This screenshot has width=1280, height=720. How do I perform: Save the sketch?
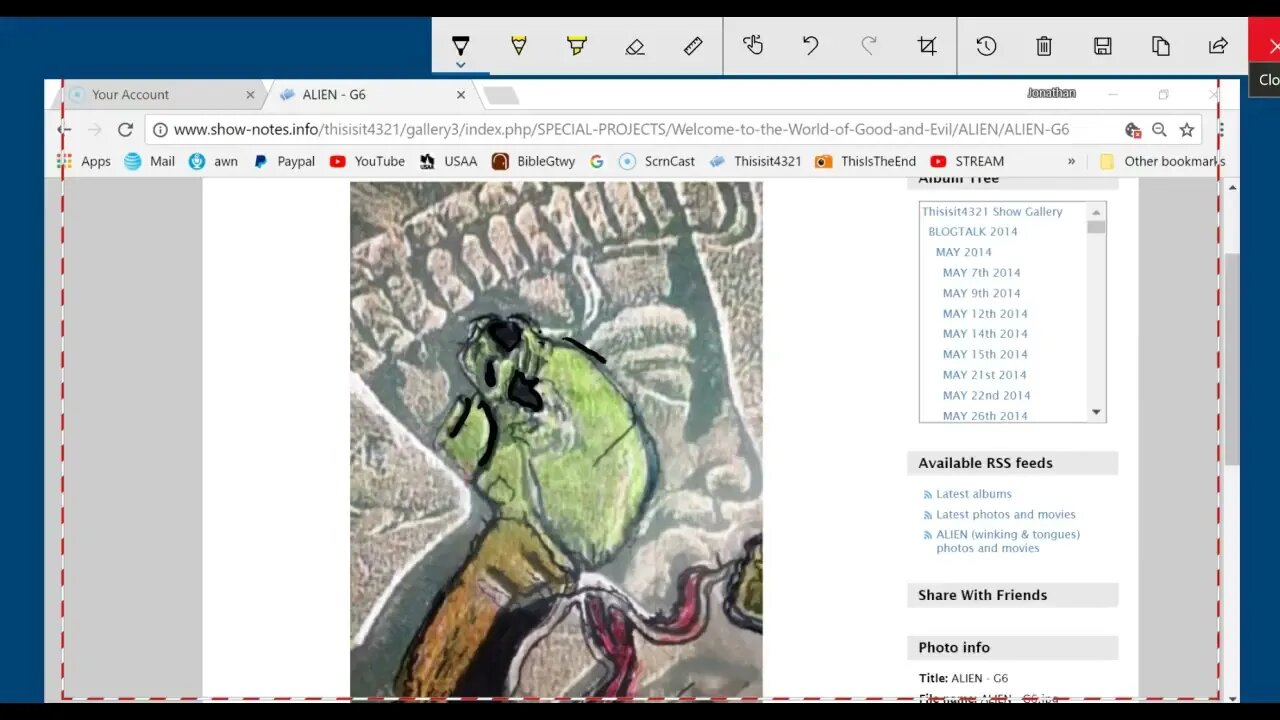(1102, 46)
